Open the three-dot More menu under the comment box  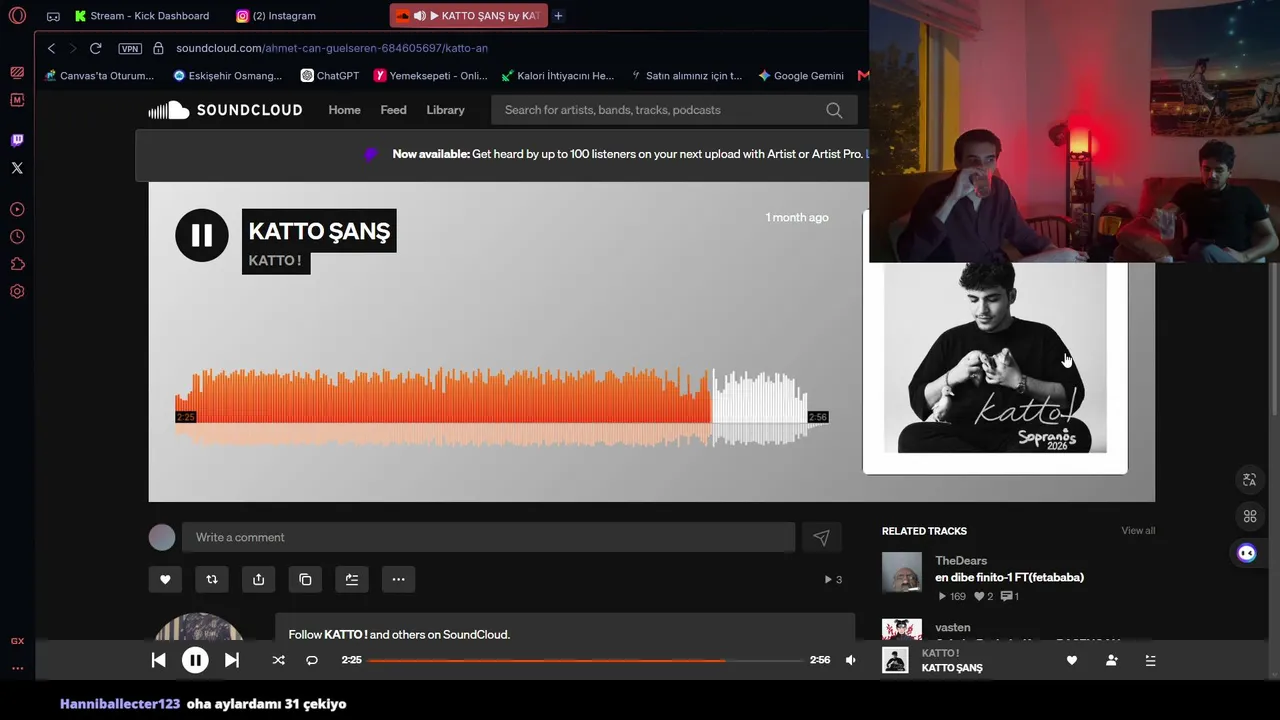click(398, 579)
